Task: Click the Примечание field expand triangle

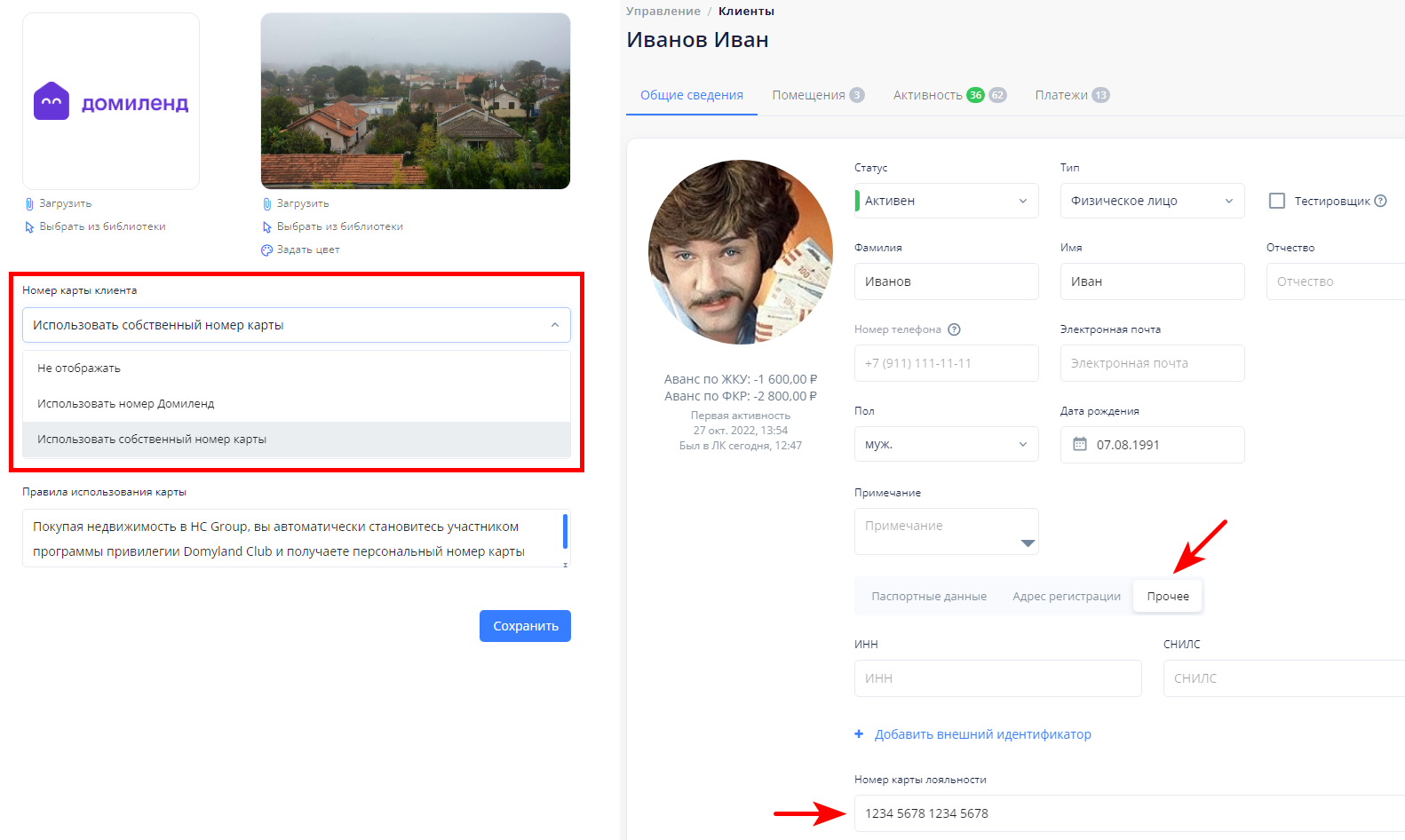Action: point(1028,543)
